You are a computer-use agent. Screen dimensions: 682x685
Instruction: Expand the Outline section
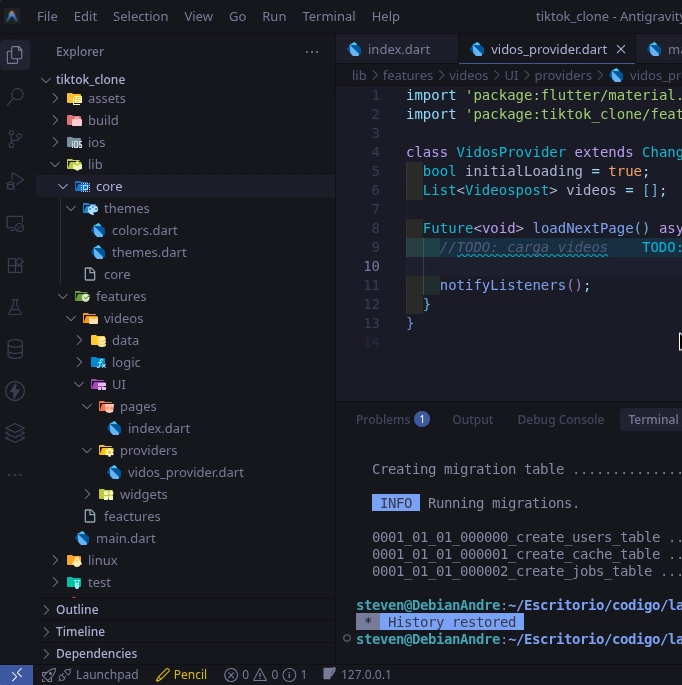coord(77,609)
